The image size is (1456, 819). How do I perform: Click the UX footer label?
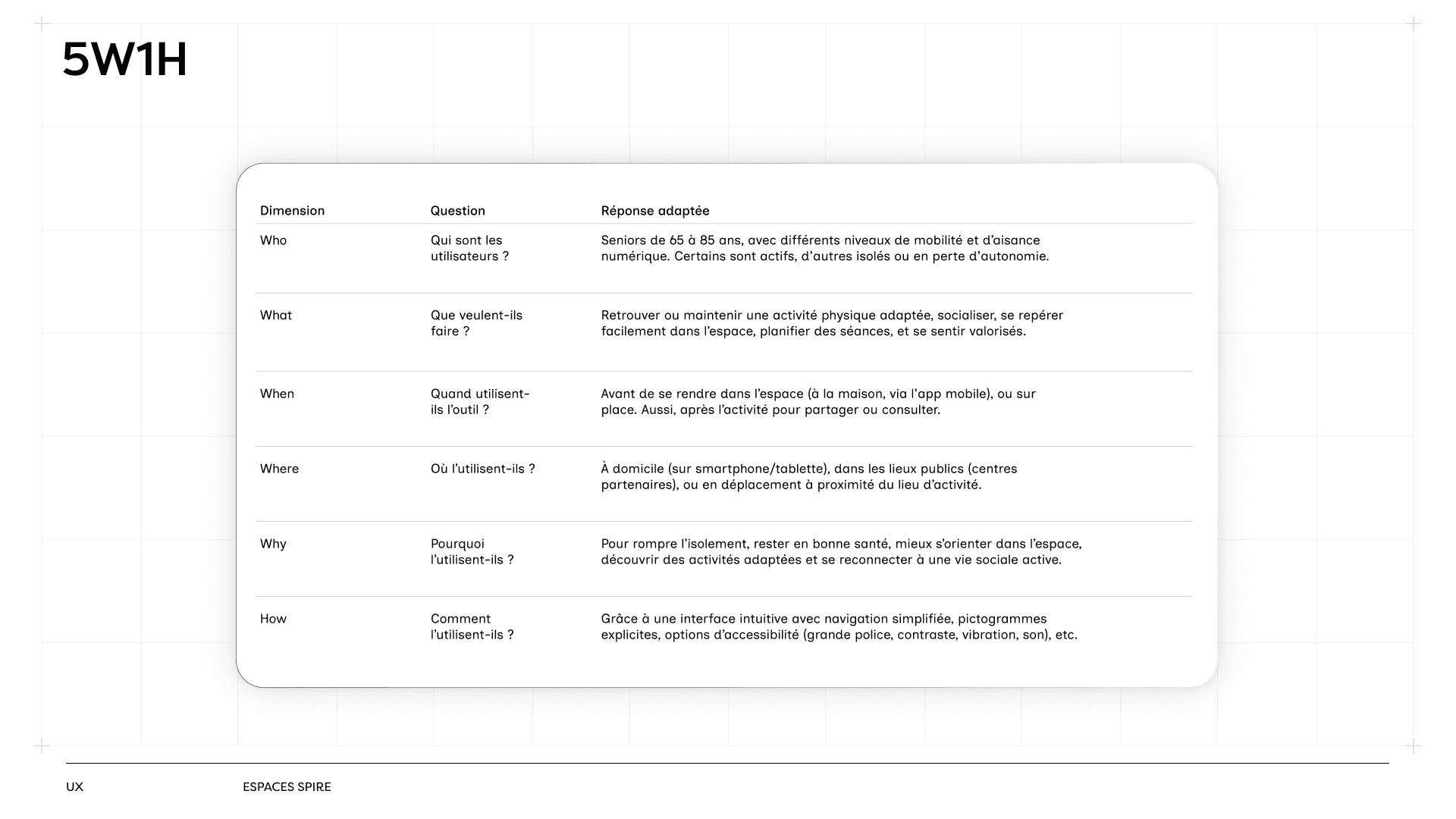[x=74, y=787]
